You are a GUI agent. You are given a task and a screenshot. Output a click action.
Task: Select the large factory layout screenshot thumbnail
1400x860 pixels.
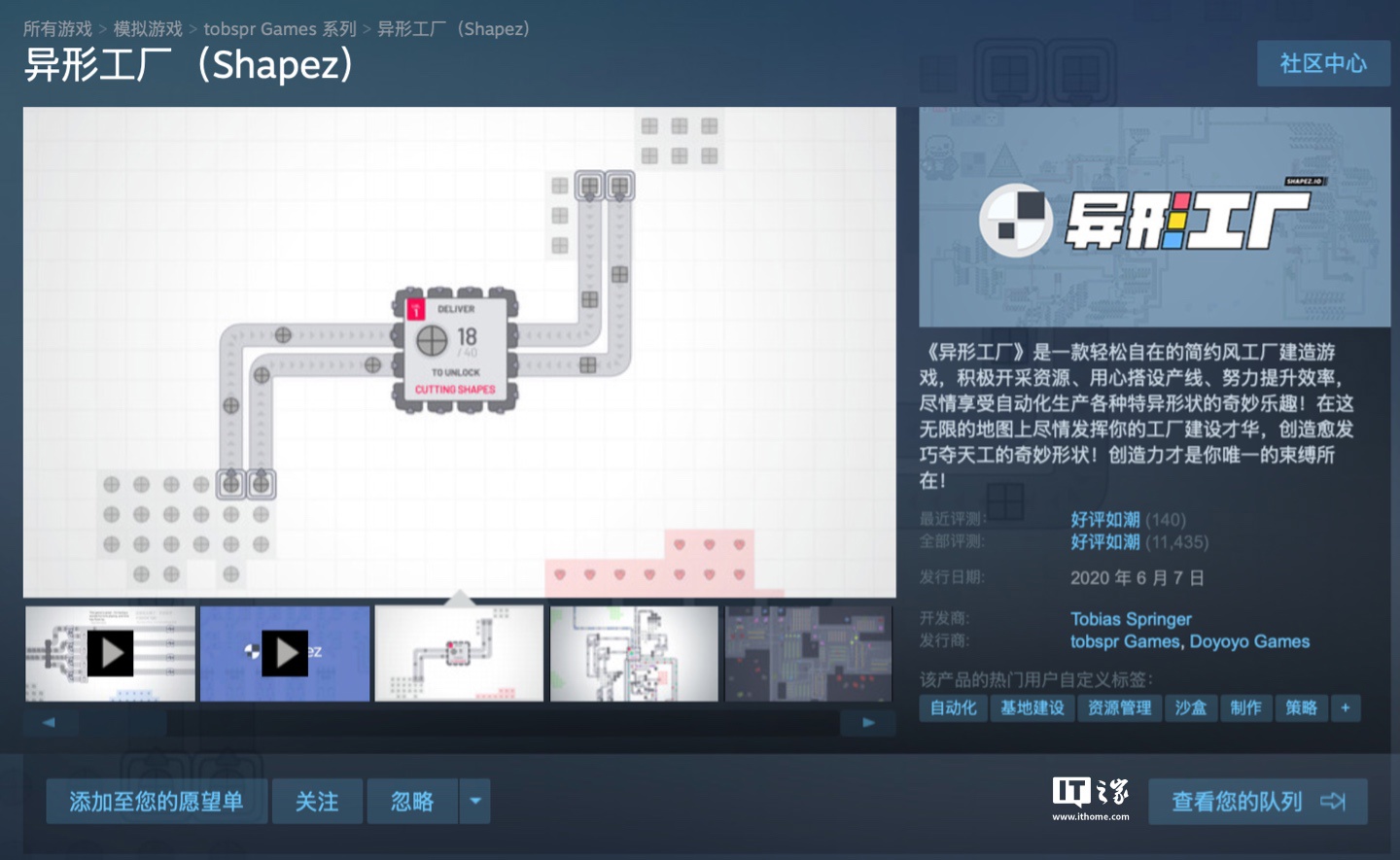click(634, 654)
